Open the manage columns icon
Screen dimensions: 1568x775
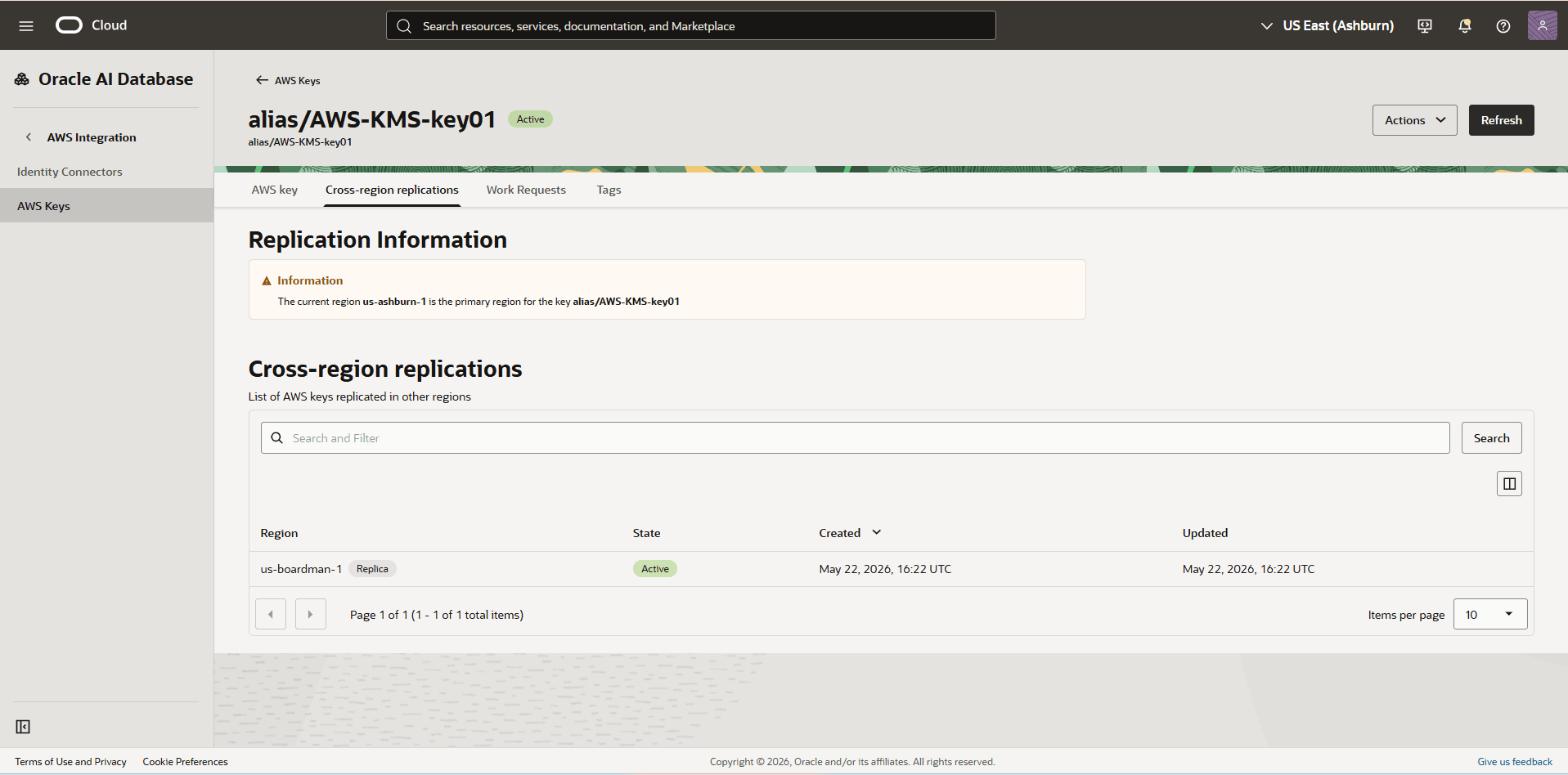(x=1509, y=484)
